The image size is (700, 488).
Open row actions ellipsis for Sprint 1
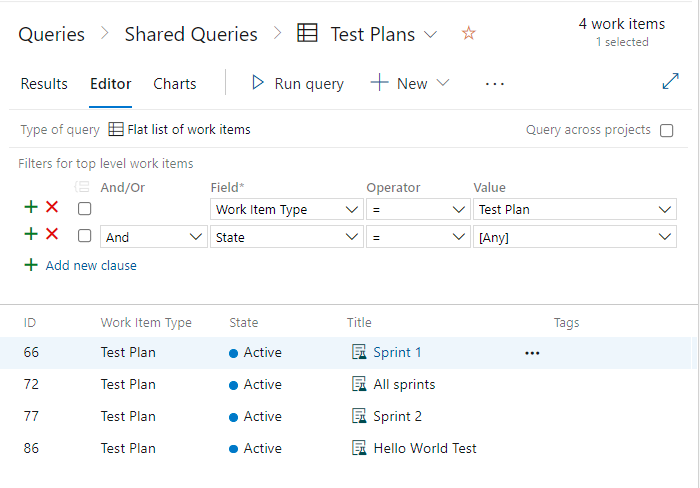click(x=532, y=353)
